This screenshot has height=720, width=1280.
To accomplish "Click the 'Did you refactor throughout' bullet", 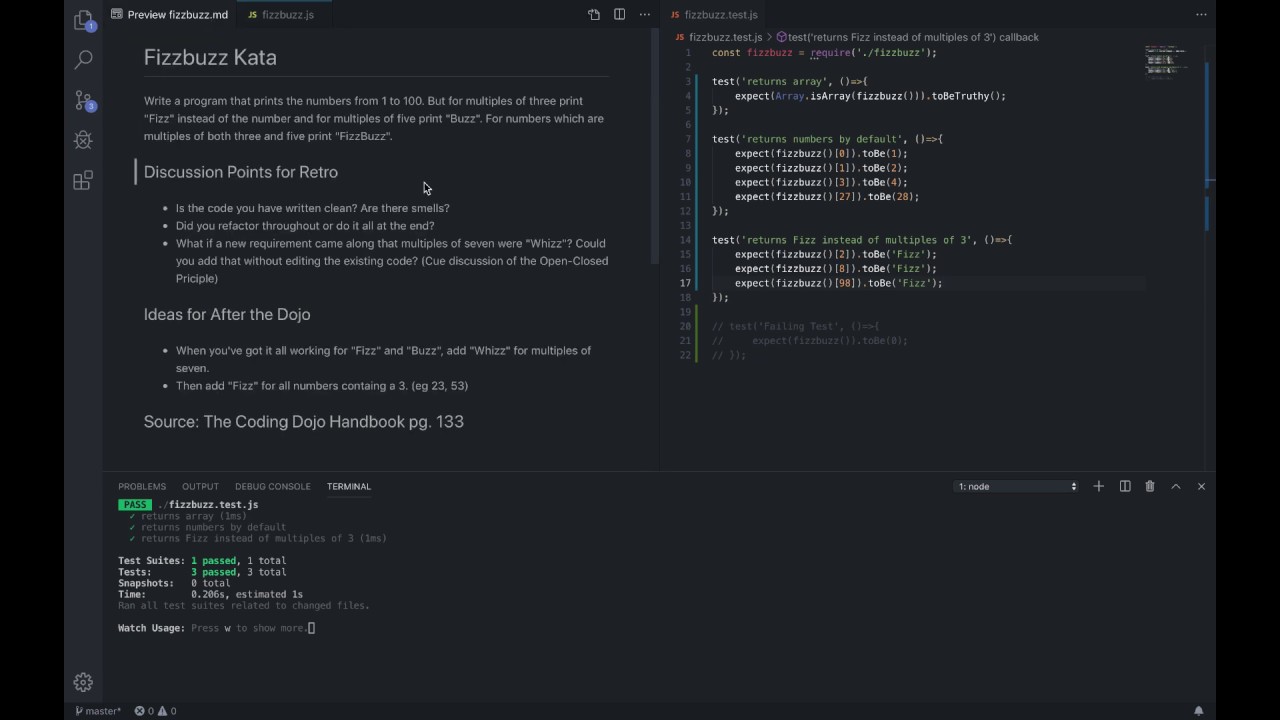I will [x=305, y=226].
